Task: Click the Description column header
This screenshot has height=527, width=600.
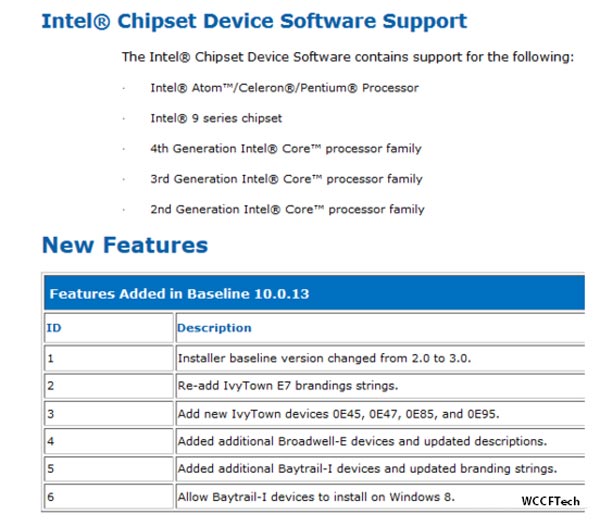Action: coord(214,327)
